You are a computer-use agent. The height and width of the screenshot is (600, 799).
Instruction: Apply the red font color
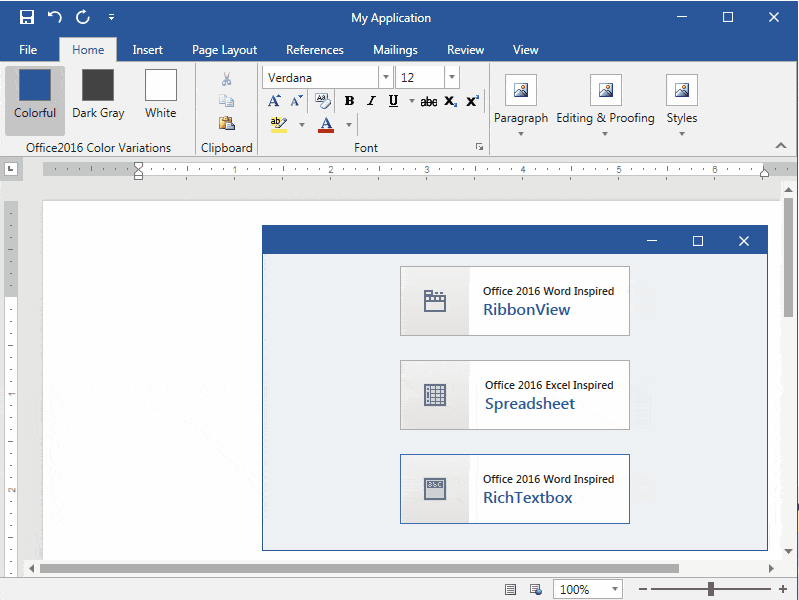[326, 124]
